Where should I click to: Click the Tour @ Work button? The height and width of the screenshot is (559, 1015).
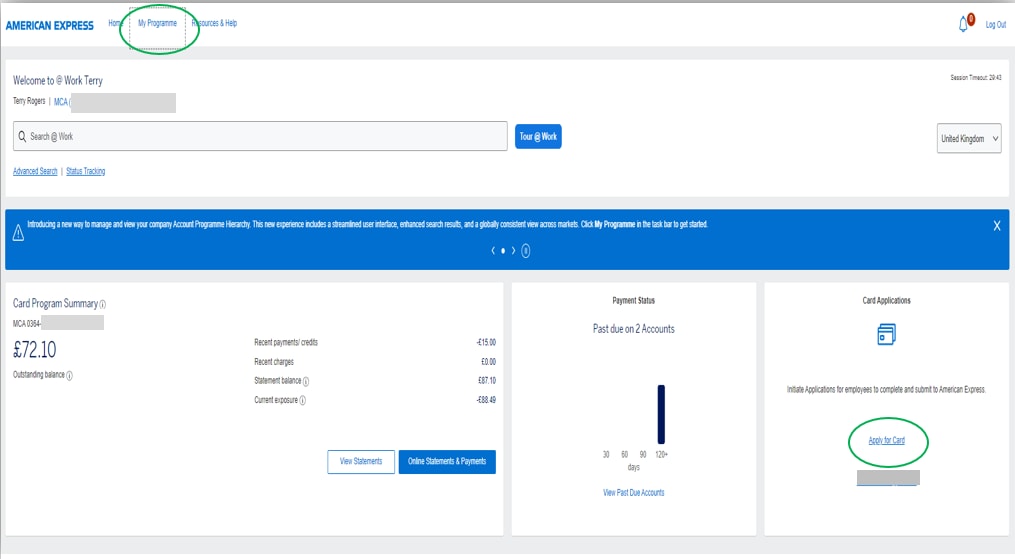(538, 137)
